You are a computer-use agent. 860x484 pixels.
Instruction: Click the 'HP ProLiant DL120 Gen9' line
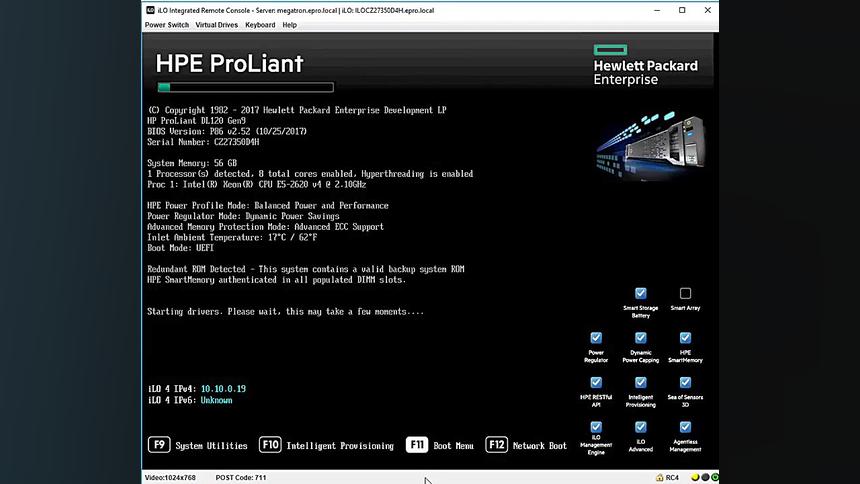pos(196,121)
